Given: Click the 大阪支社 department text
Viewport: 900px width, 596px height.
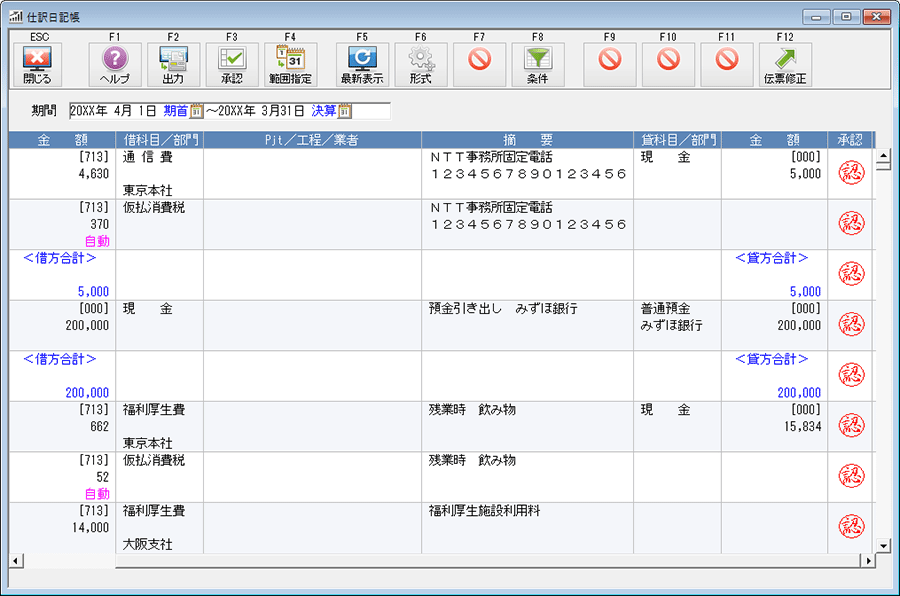Looking at the screenshot, I should [x=148, y=544].
